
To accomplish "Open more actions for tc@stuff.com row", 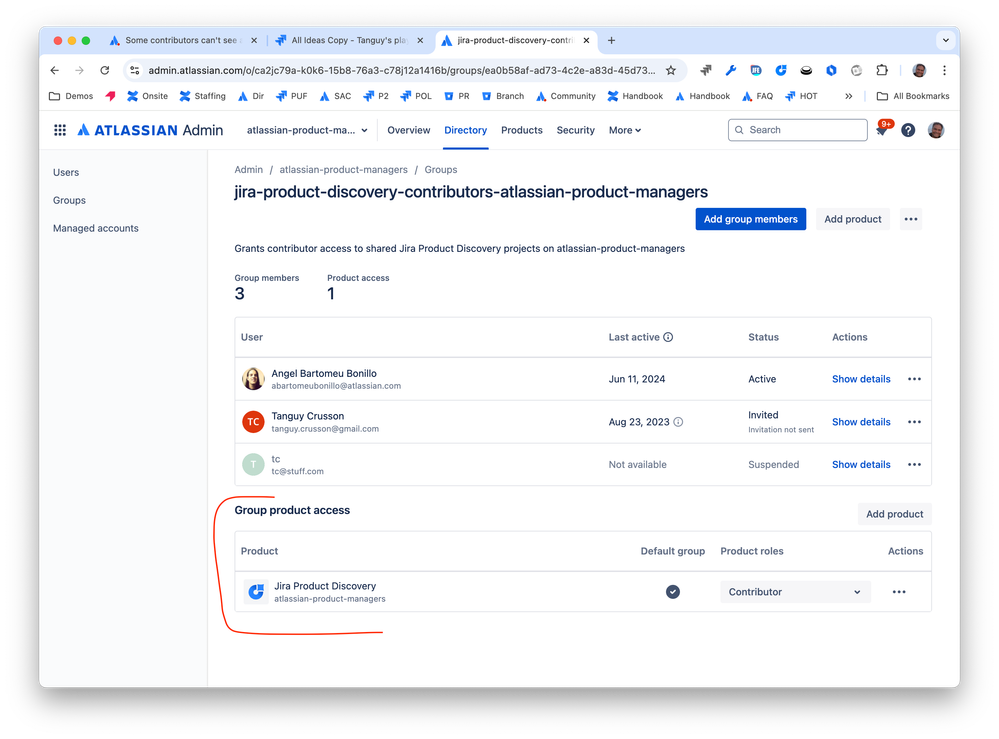I will (x=914, y=464).
